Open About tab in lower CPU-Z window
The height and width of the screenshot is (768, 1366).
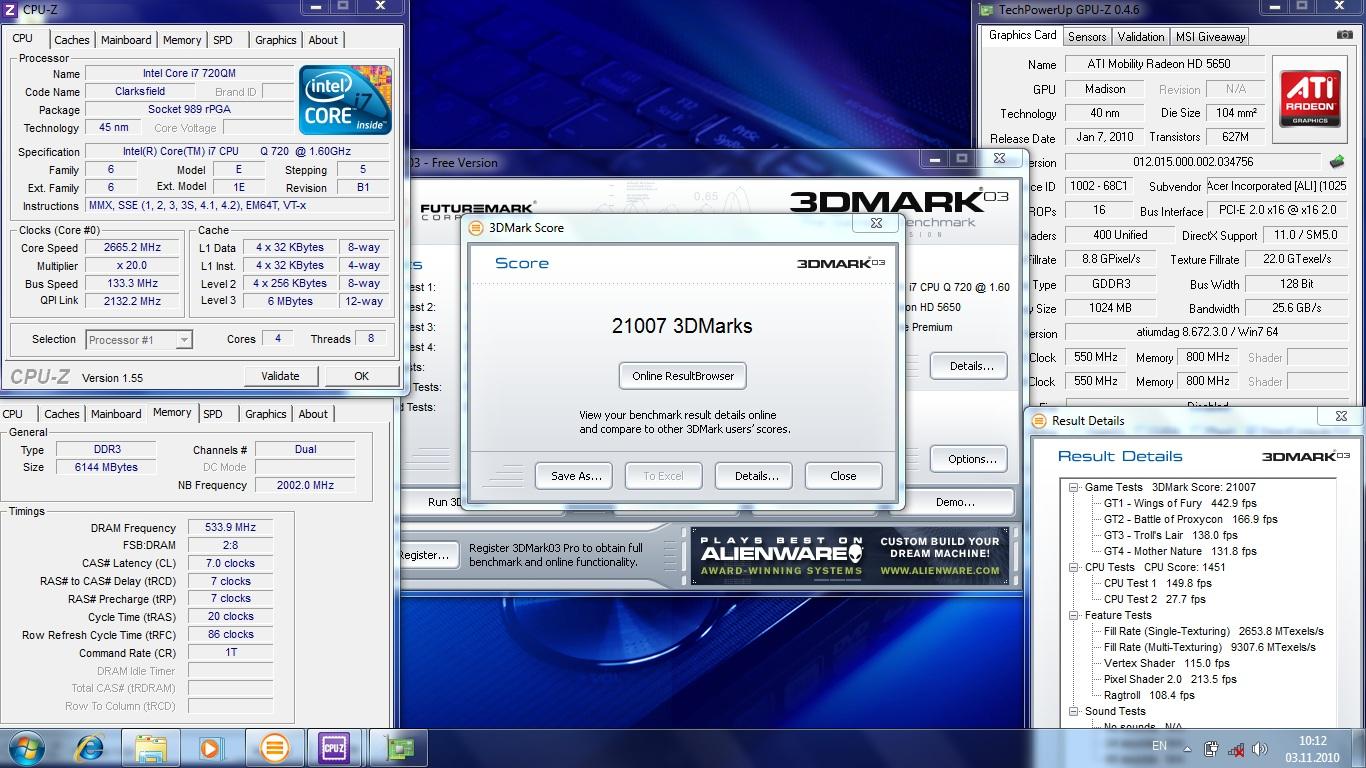point(313,414)
